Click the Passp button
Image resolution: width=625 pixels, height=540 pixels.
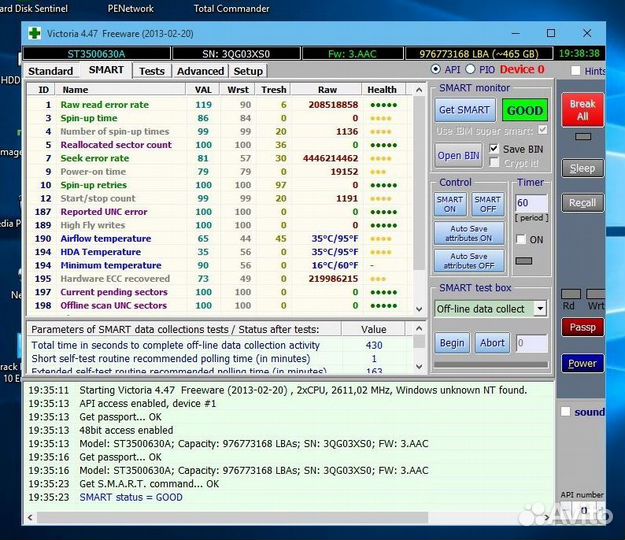[x=582, y=327]
